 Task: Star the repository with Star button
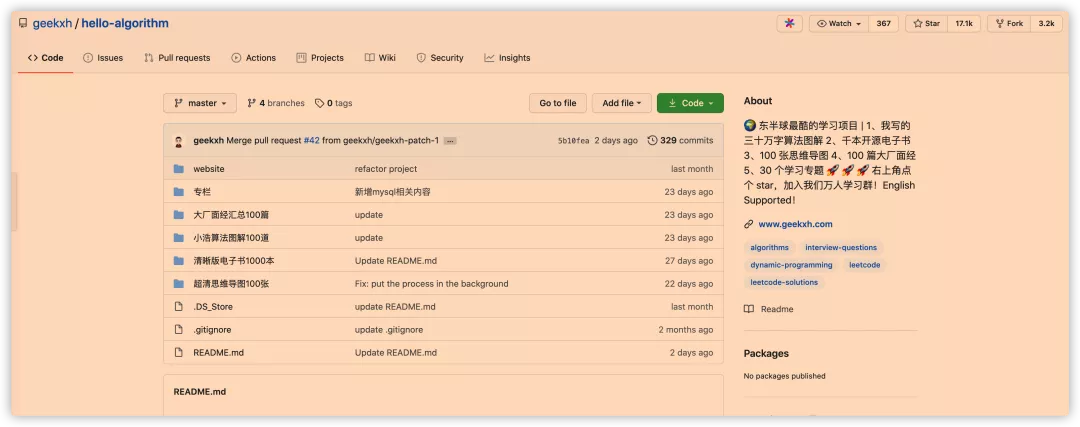pyautogui.click(x=926, y=23)
